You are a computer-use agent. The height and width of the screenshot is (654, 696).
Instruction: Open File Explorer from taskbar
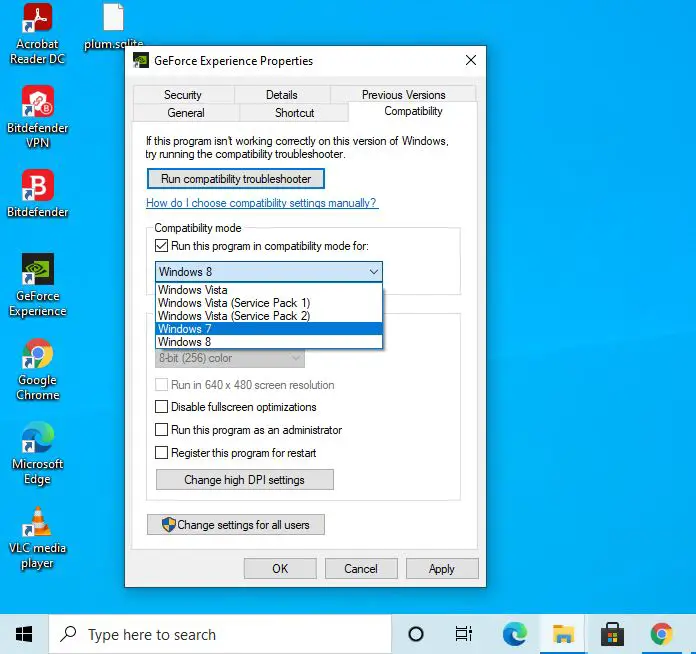pyautogui.click(x=564, y=634)
